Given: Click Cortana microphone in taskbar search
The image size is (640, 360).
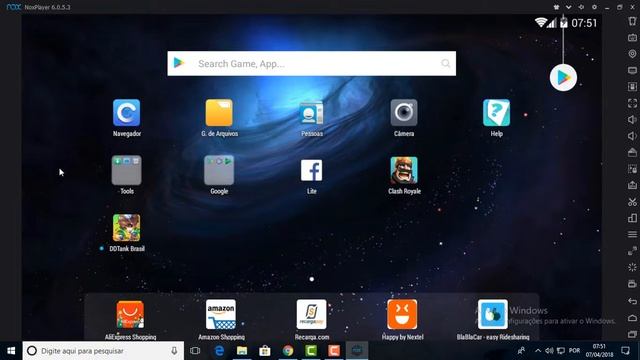Looking at the screenshot, I should [174, 351].
